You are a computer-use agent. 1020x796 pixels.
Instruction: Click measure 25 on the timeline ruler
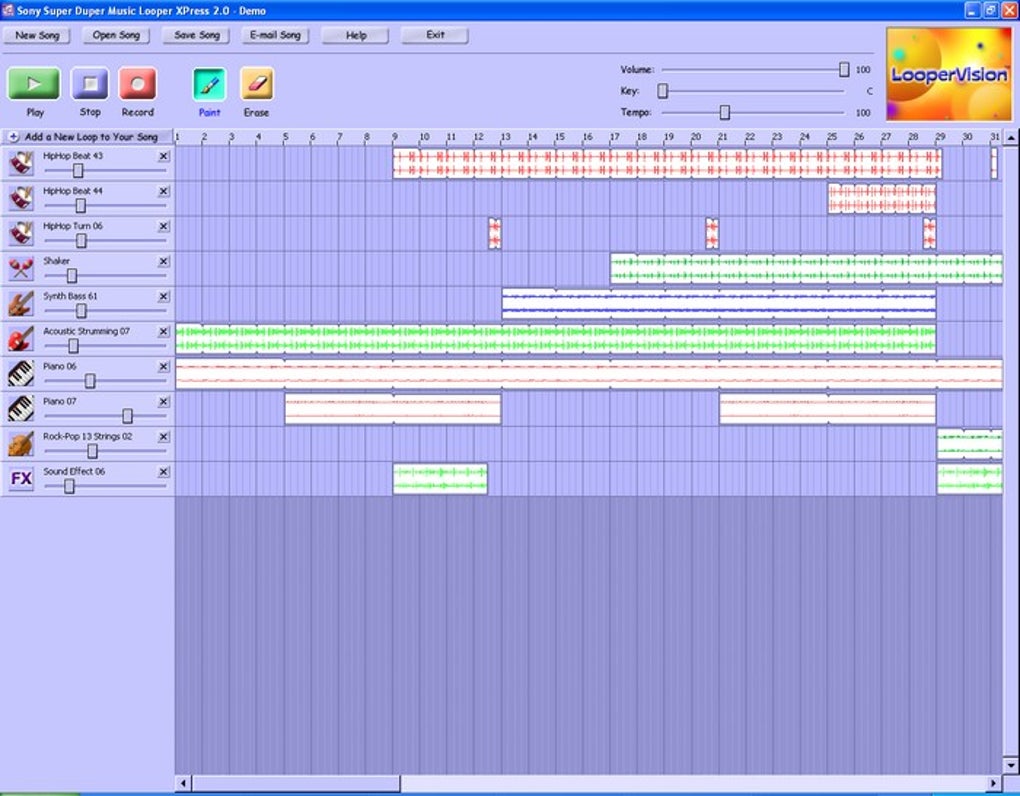[x=832, y=137]
